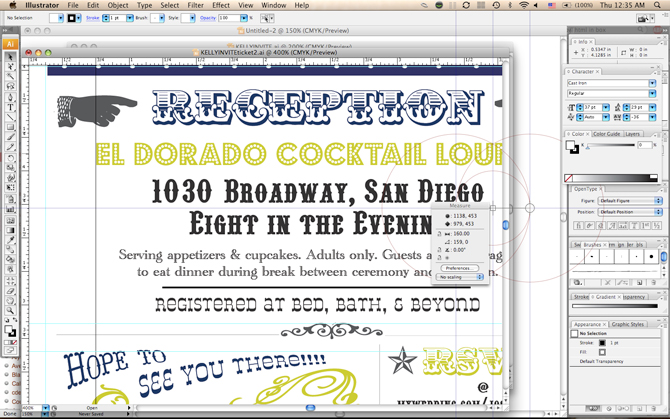Select the Live Paint Bucket tool
670x419 pixels.
coord(11,260)
